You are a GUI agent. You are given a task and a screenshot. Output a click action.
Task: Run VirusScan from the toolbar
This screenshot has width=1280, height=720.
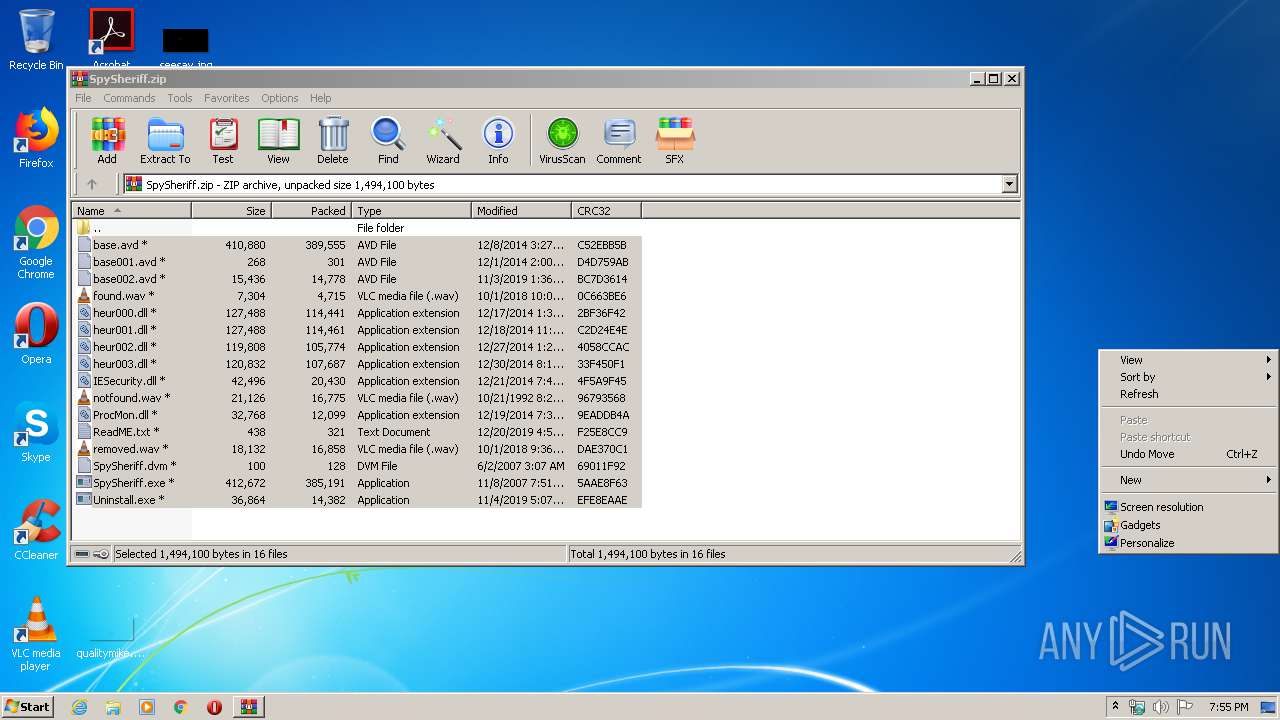click(x=562, y=141)
